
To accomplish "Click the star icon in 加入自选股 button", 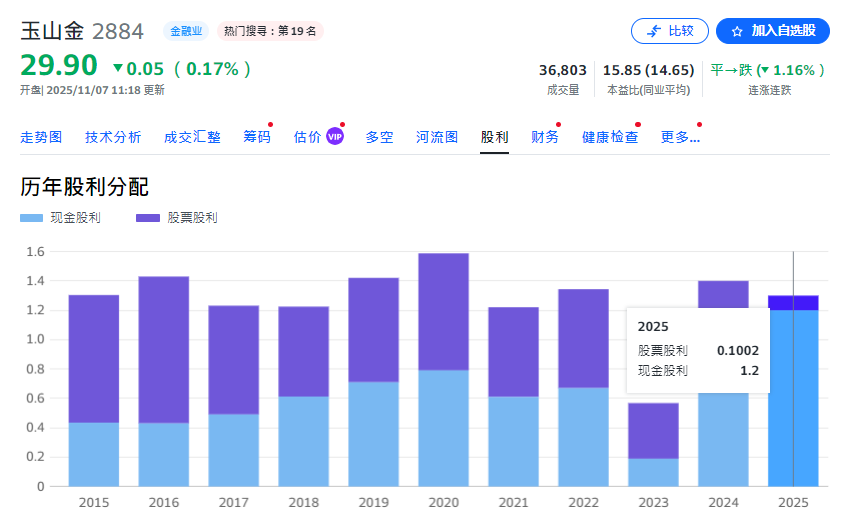I will click(737, 31).
